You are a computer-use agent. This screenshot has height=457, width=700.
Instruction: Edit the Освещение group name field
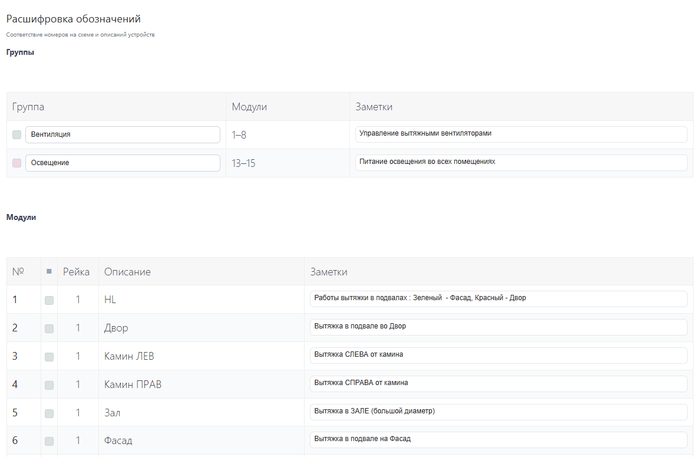click(x=123, y=163)
